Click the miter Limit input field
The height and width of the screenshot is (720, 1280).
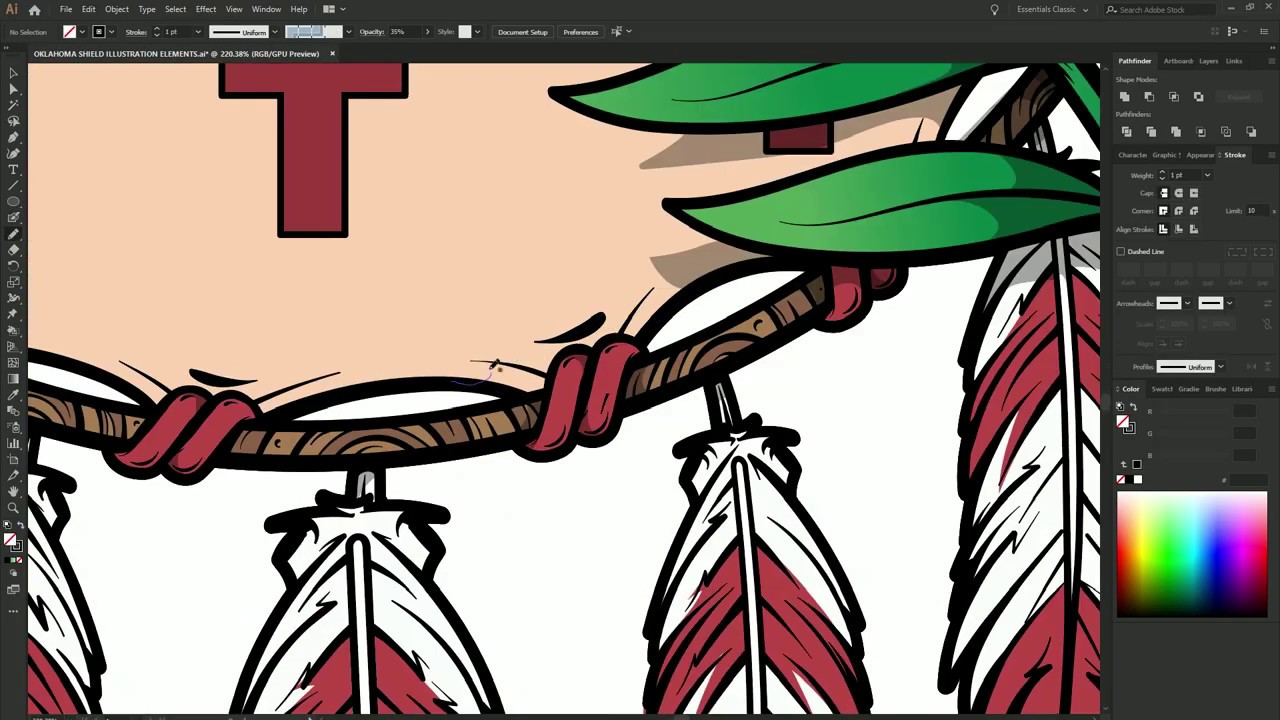pyautogui.click(x=1256, y=211)
